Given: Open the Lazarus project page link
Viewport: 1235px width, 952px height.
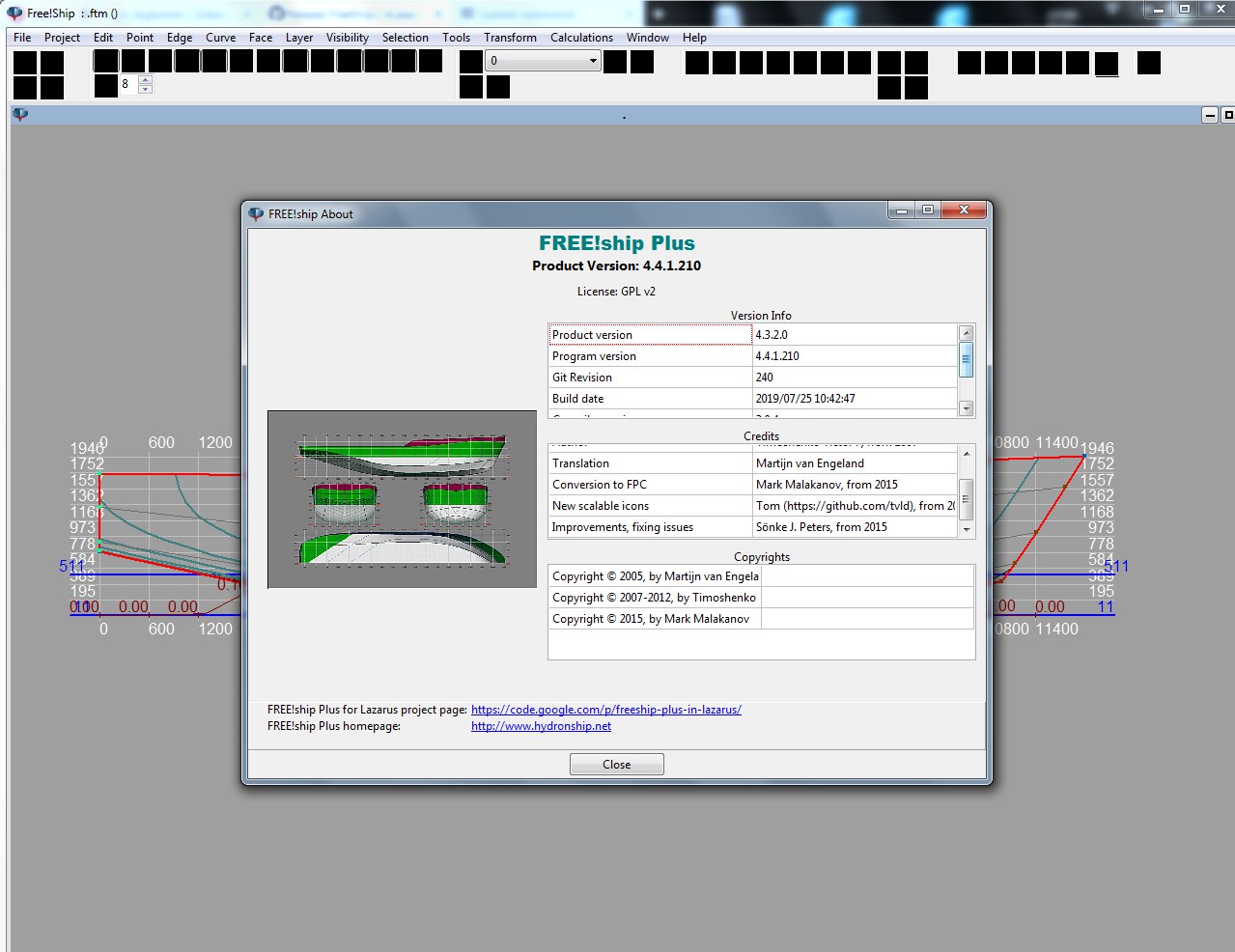Looking at the screenshot, I should (606, 710).
